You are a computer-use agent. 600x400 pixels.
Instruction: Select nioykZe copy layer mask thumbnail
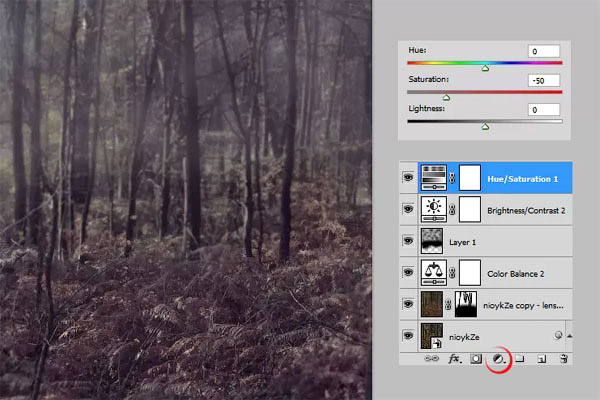click(x=466, y=304)
